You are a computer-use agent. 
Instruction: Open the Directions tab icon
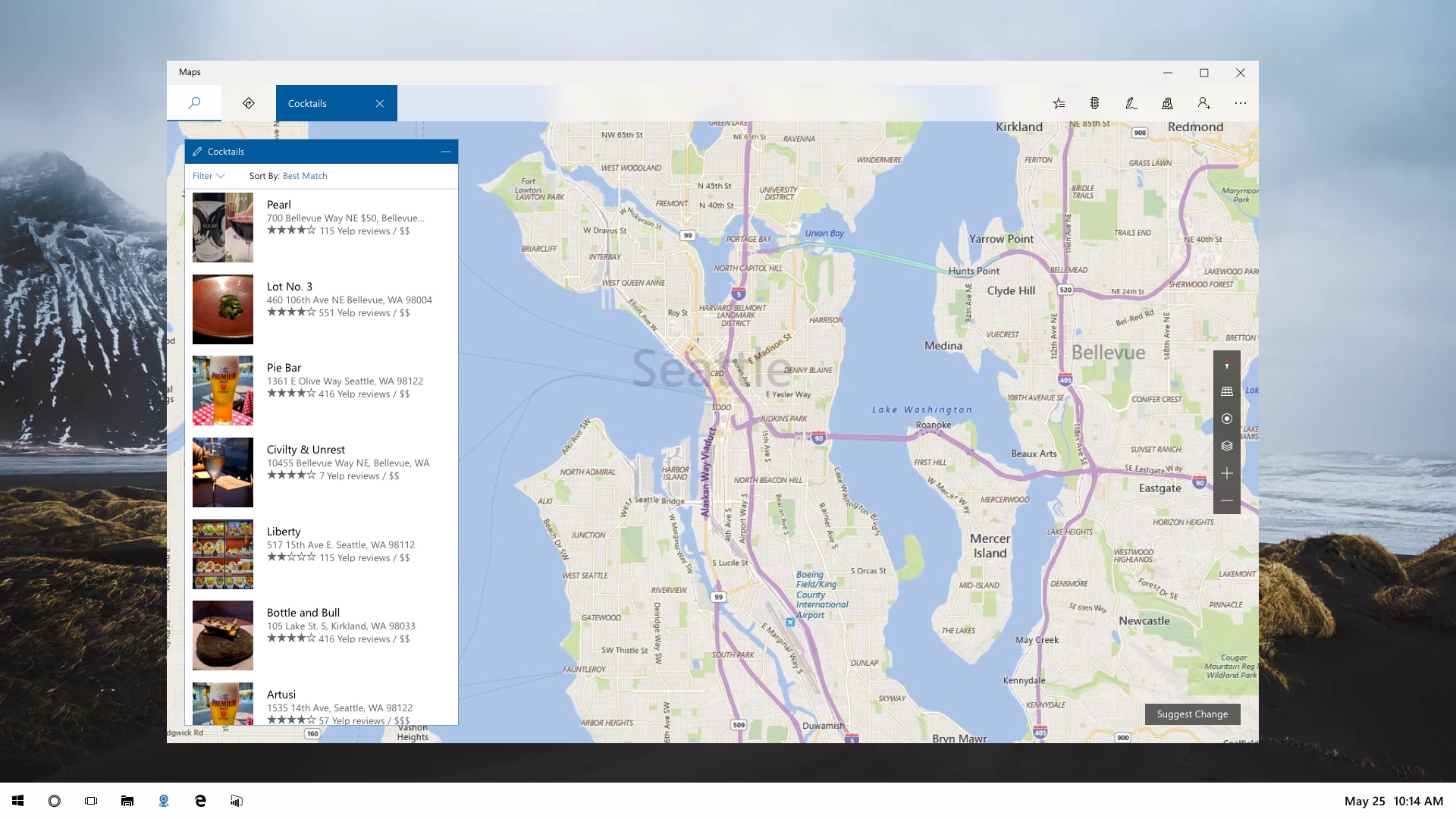point(249,103)
